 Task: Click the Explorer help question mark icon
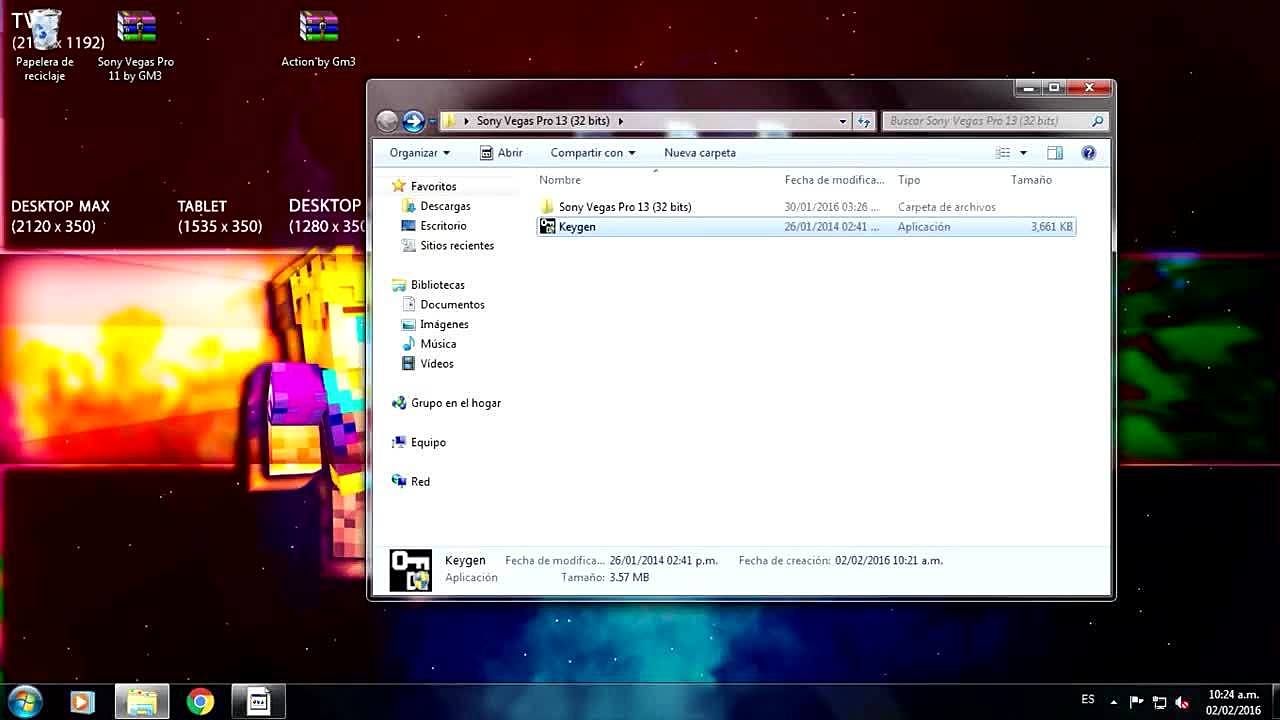pyautogui.click(x=1088, y=153)
